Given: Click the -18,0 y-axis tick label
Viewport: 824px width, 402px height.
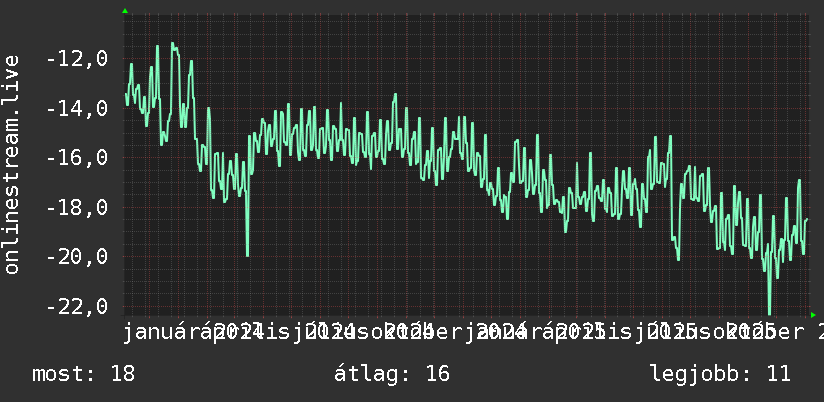Looking at the screenshot, I should (77, 208).
